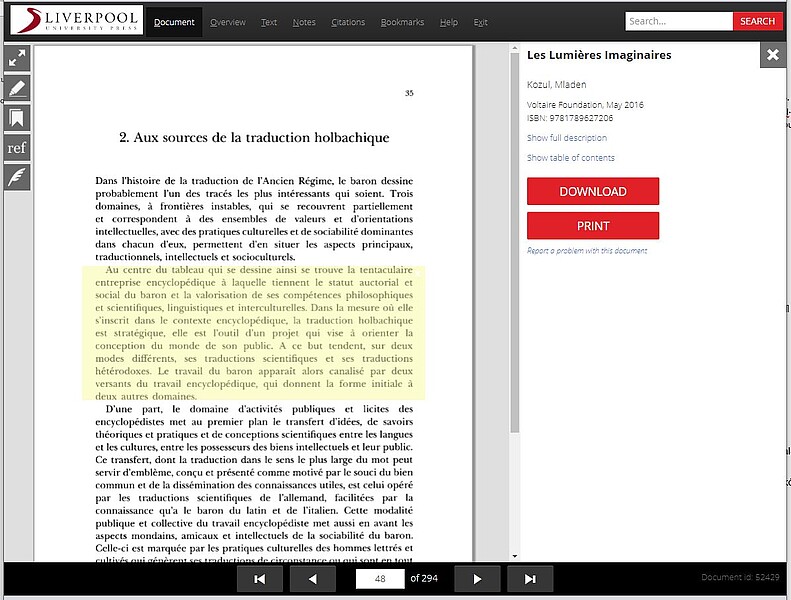The height and width of the screenshot is (600, 791).
Task: Open the Document tab
Action: tap(174, 22)
